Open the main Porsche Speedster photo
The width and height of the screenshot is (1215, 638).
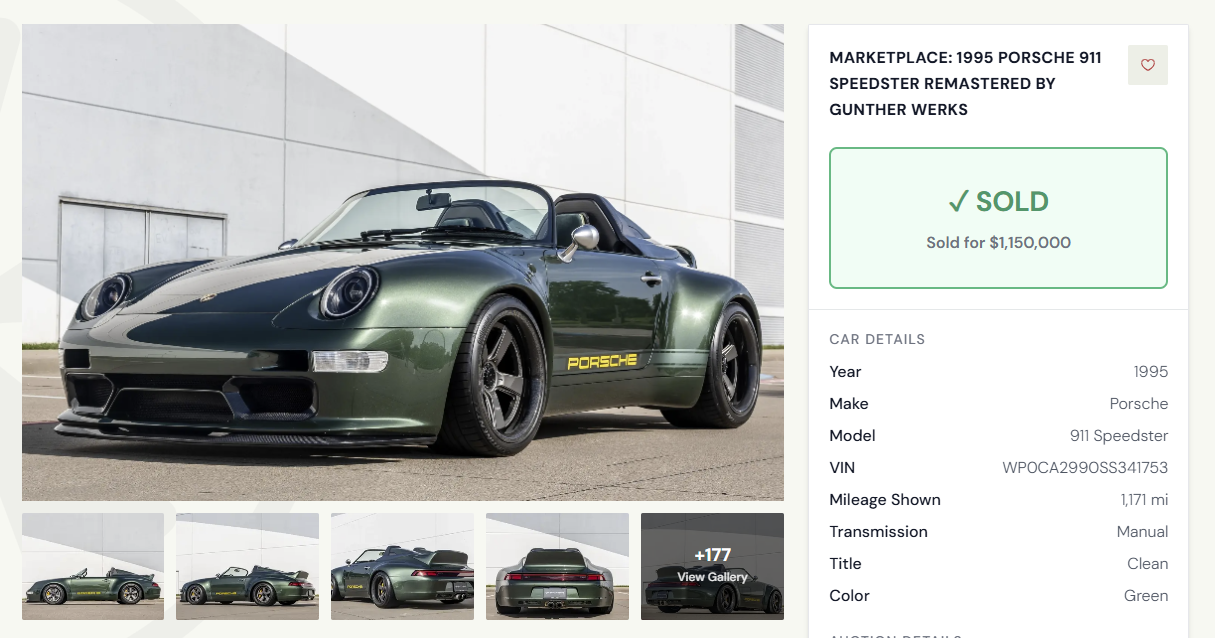[x=403, y=262]
